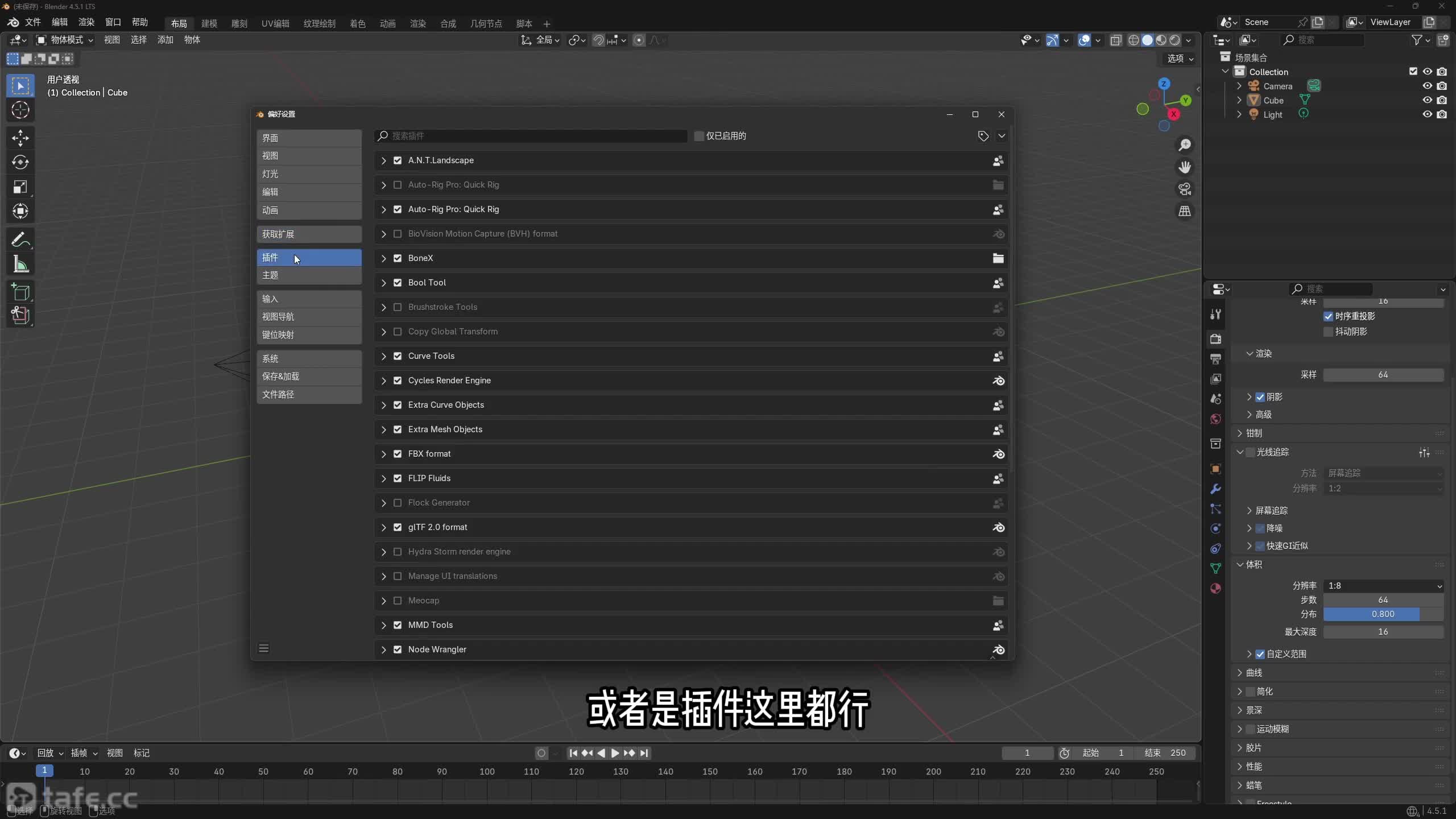Image resolution: width=1456 pixels, height=819 pixels.
Task: Toggle camera view icon in viewport
Action: 1185,189
